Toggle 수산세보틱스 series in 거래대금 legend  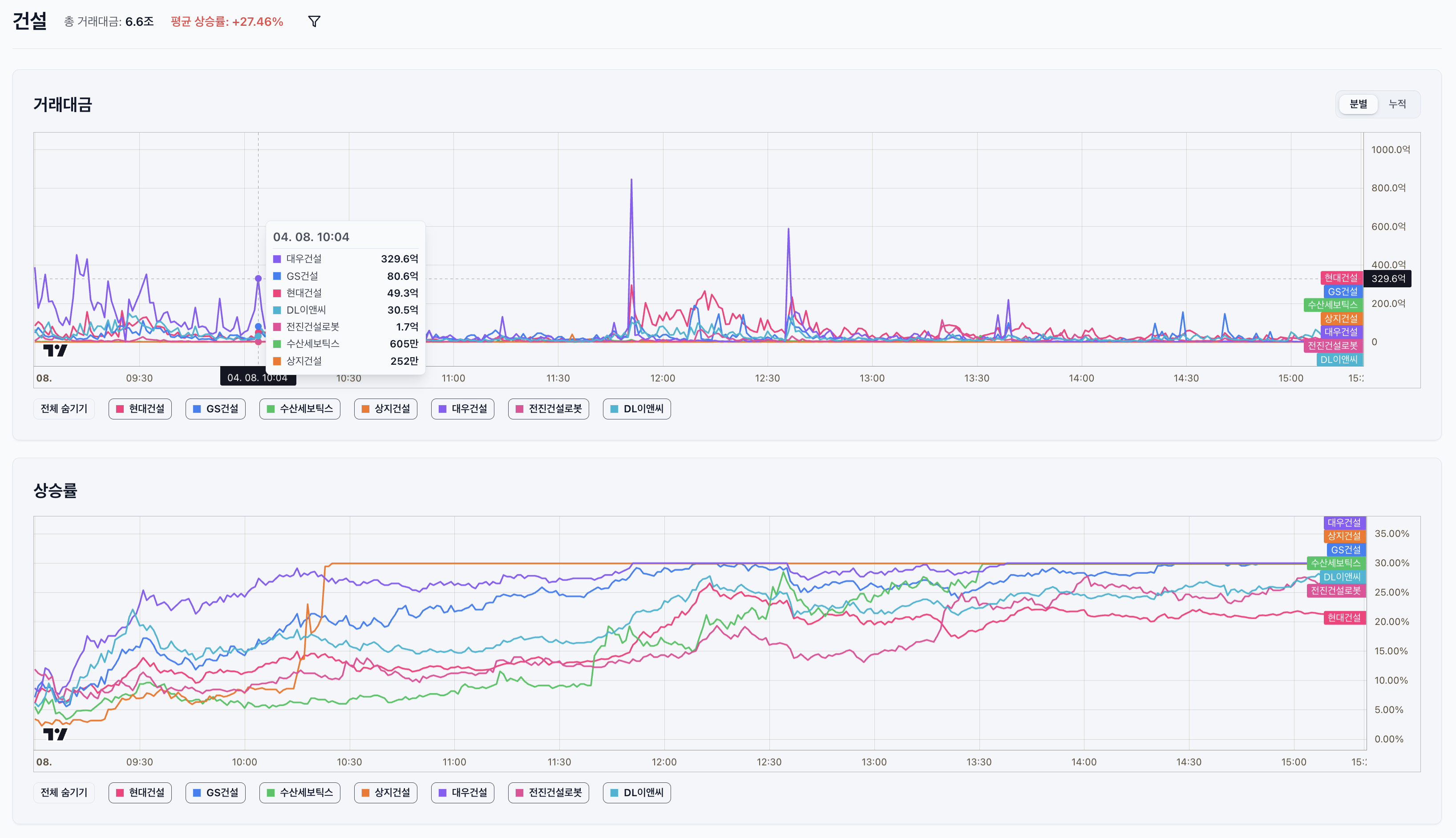300,409
